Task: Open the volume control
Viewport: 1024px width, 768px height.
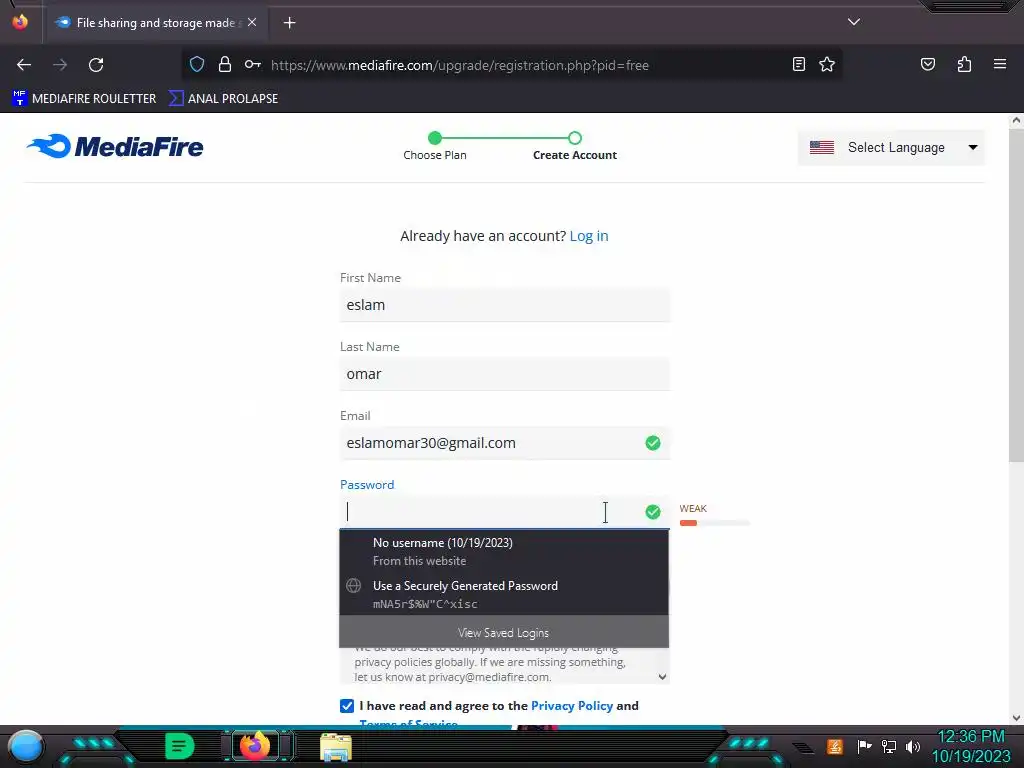Action: (x=913, y=746)
